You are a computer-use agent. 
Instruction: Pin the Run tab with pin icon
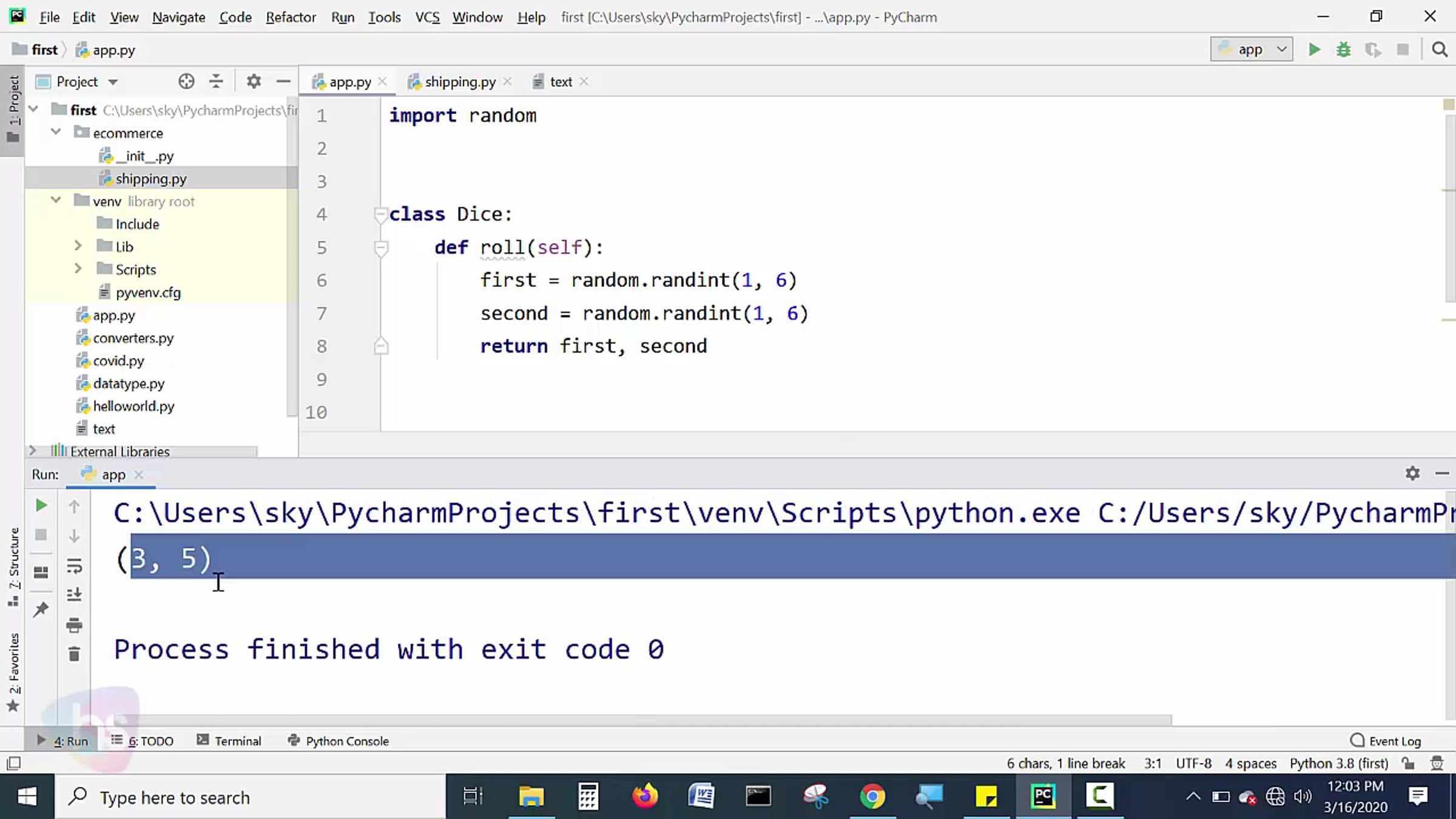pyautogui.click(x=41, y=609)
